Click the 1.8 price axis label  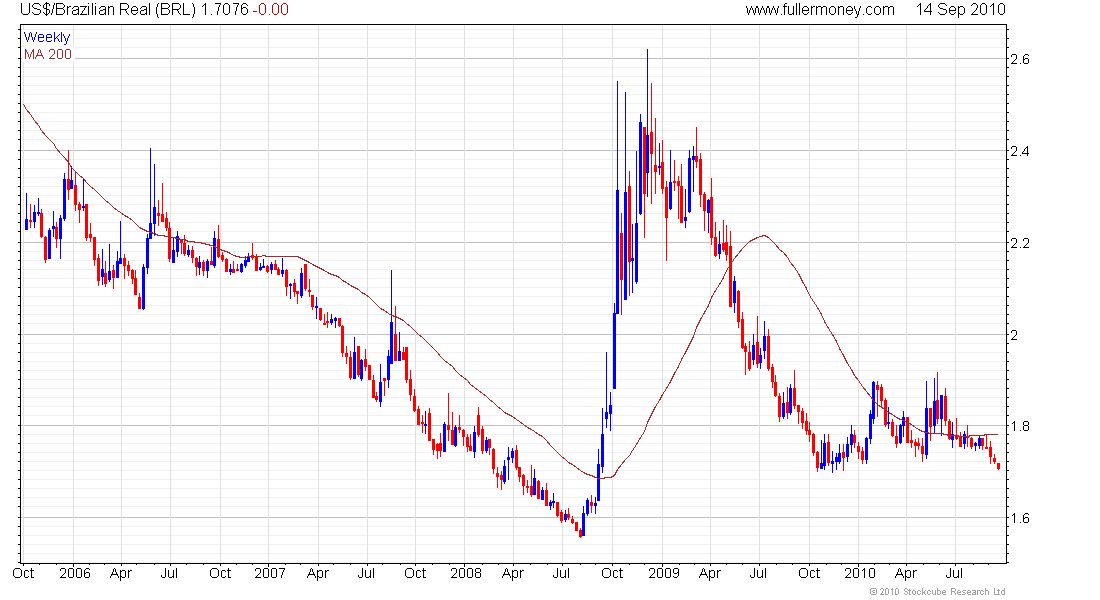1019,426
